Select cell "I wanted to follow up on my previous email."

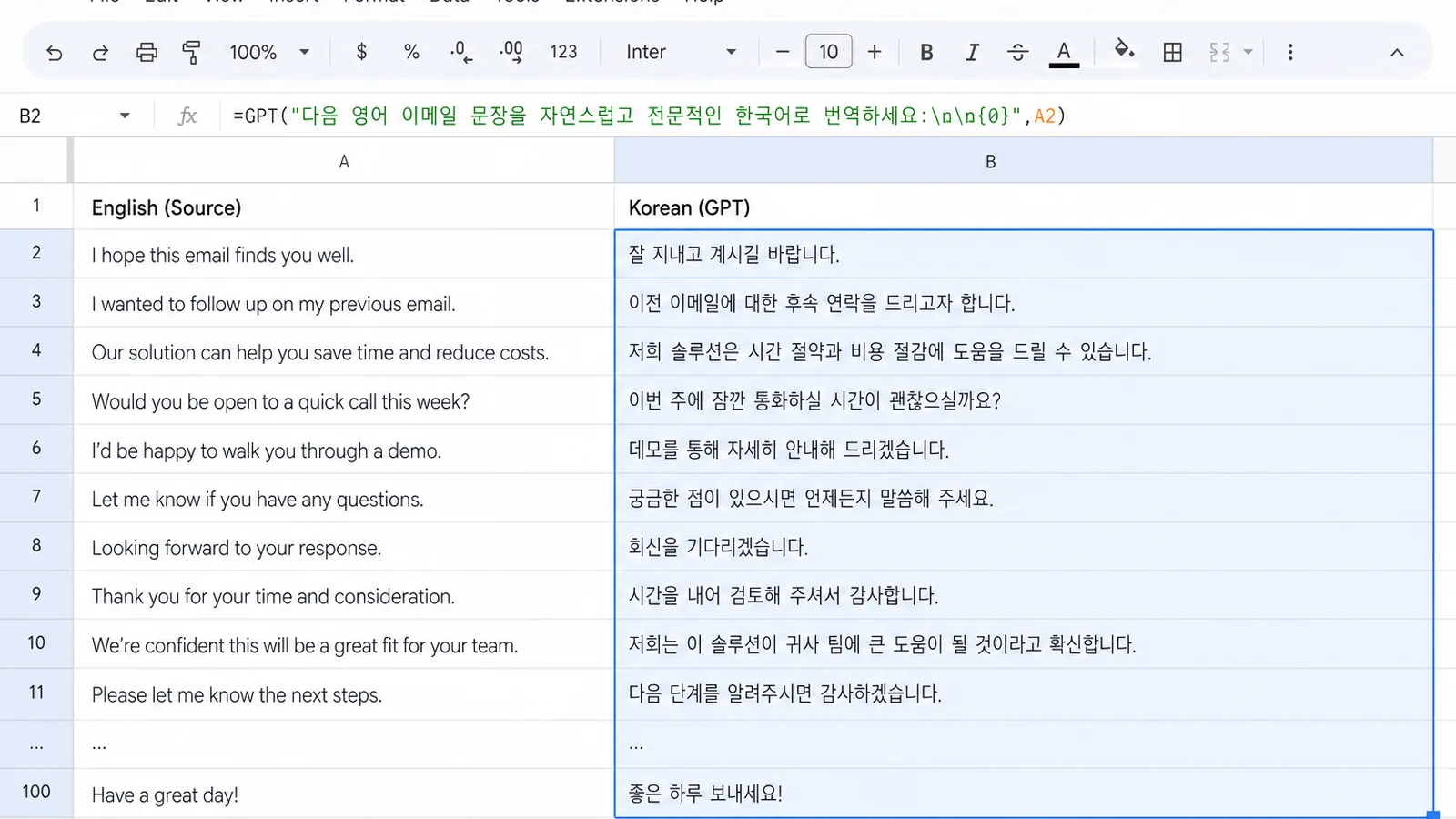tap(344, 303)
